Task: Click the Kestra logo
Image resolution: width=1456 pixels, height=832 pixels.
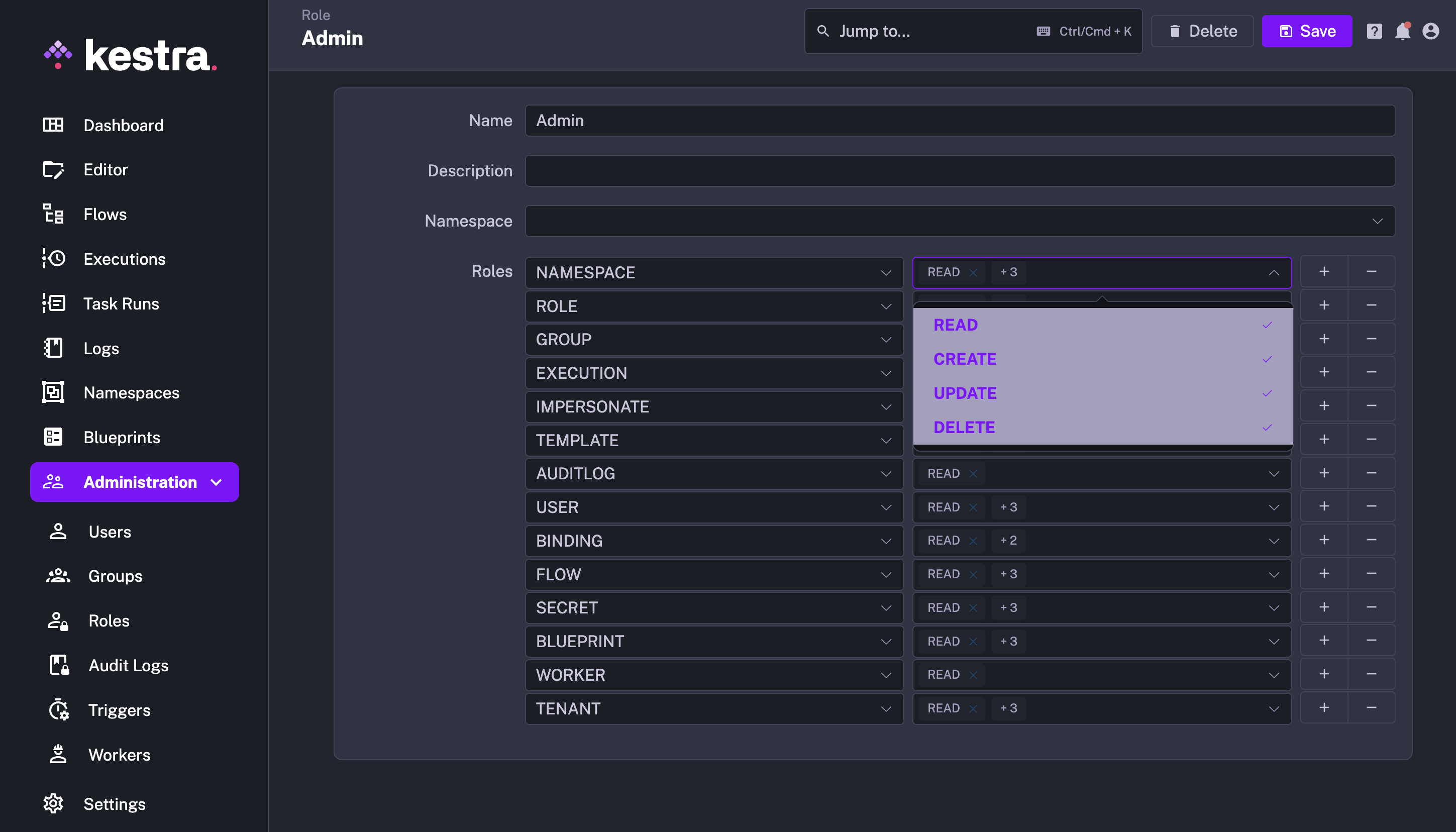Action: pos(130,55)
